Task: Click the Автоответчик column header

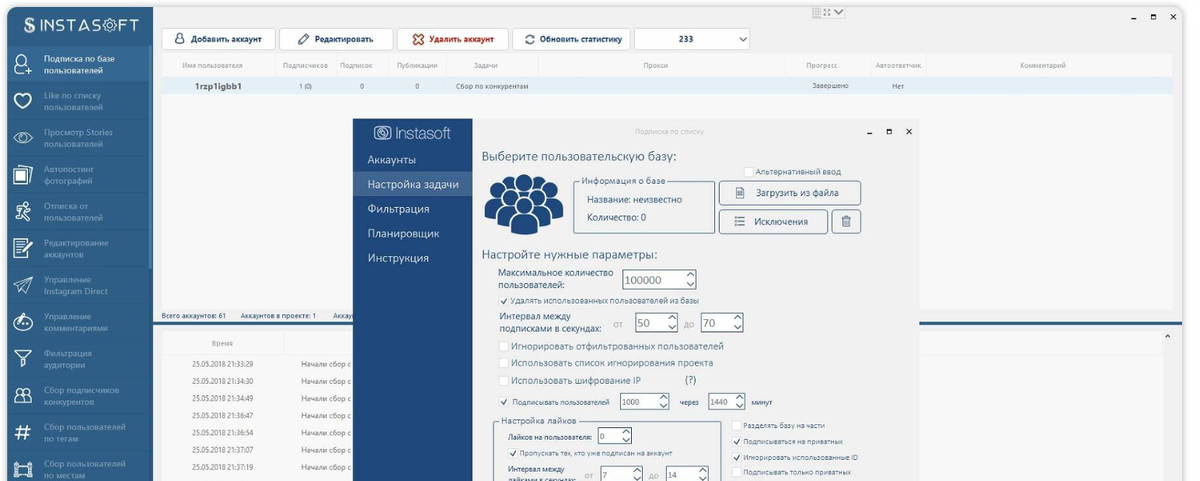Action: pyautogui.click(x=898, y=65)
